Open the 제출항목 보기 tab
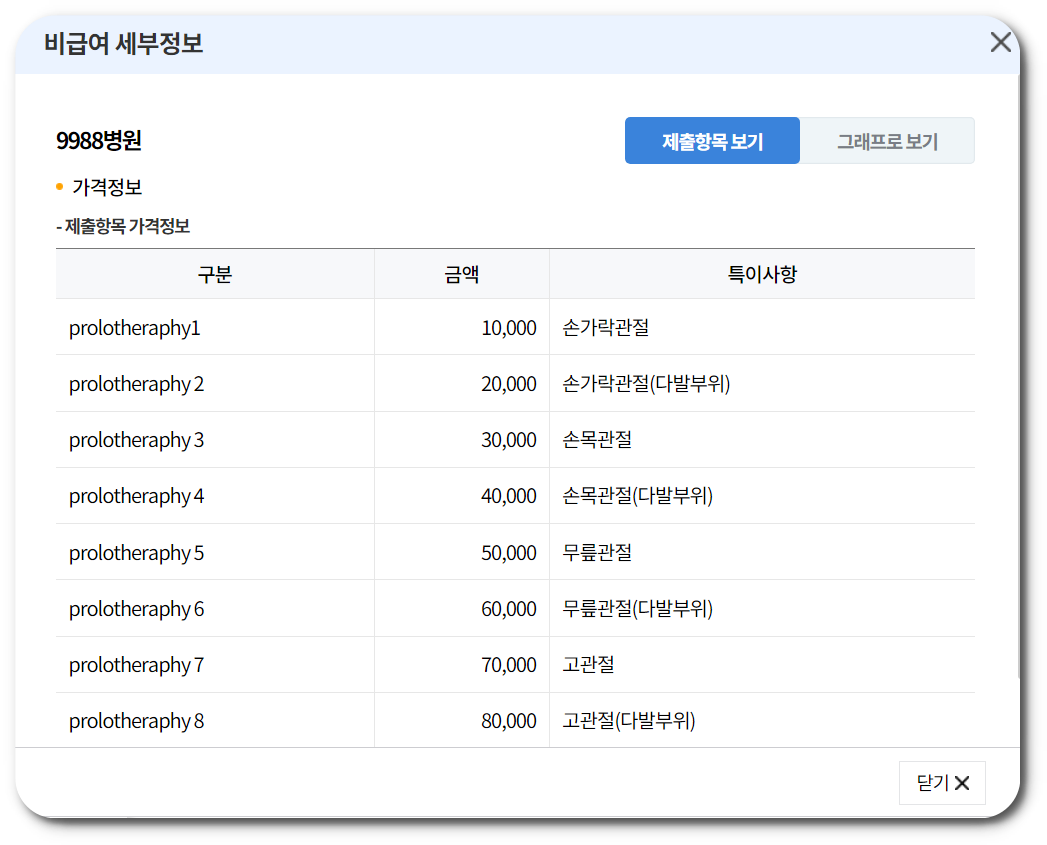 [712, 140]
